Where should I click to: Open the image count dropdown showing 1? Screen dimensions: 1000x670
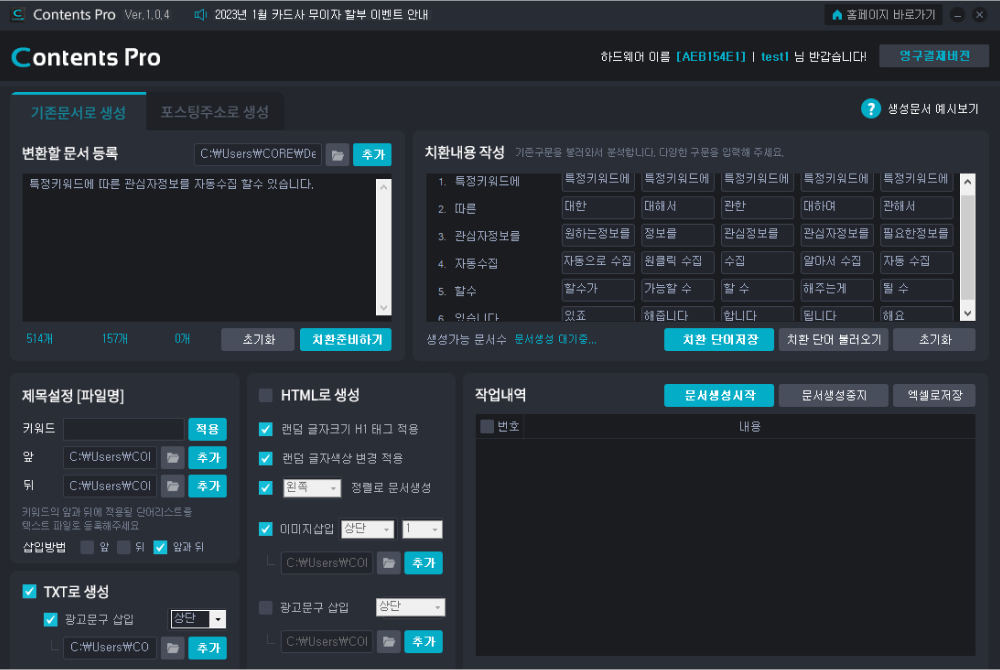(x=422, y=528)
